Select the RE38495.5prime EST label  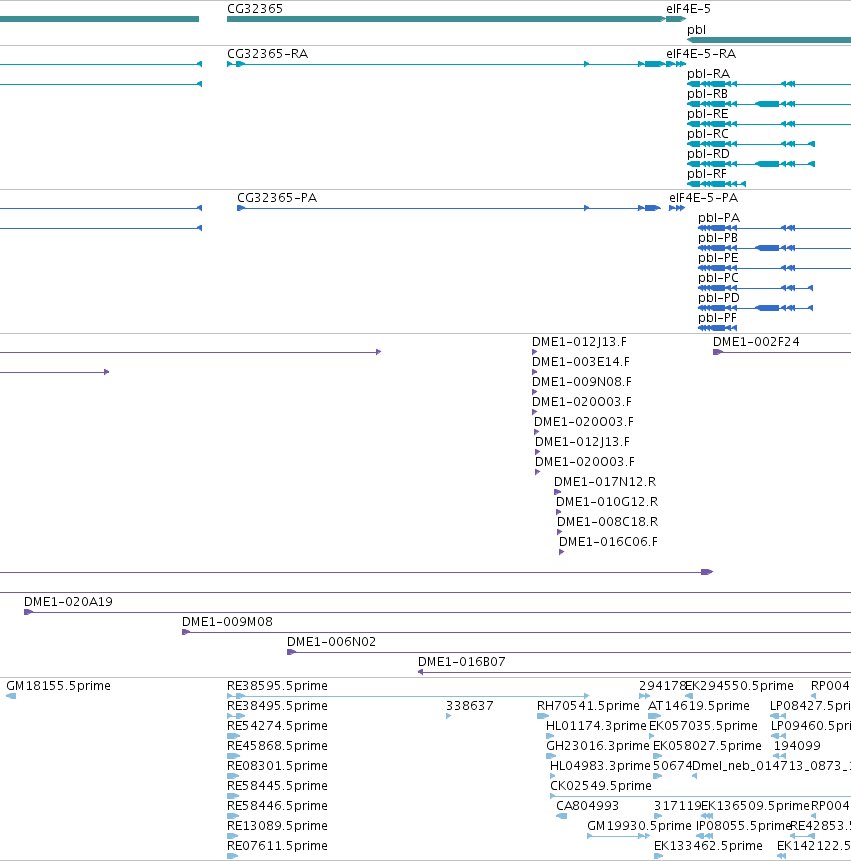(277, 706)
